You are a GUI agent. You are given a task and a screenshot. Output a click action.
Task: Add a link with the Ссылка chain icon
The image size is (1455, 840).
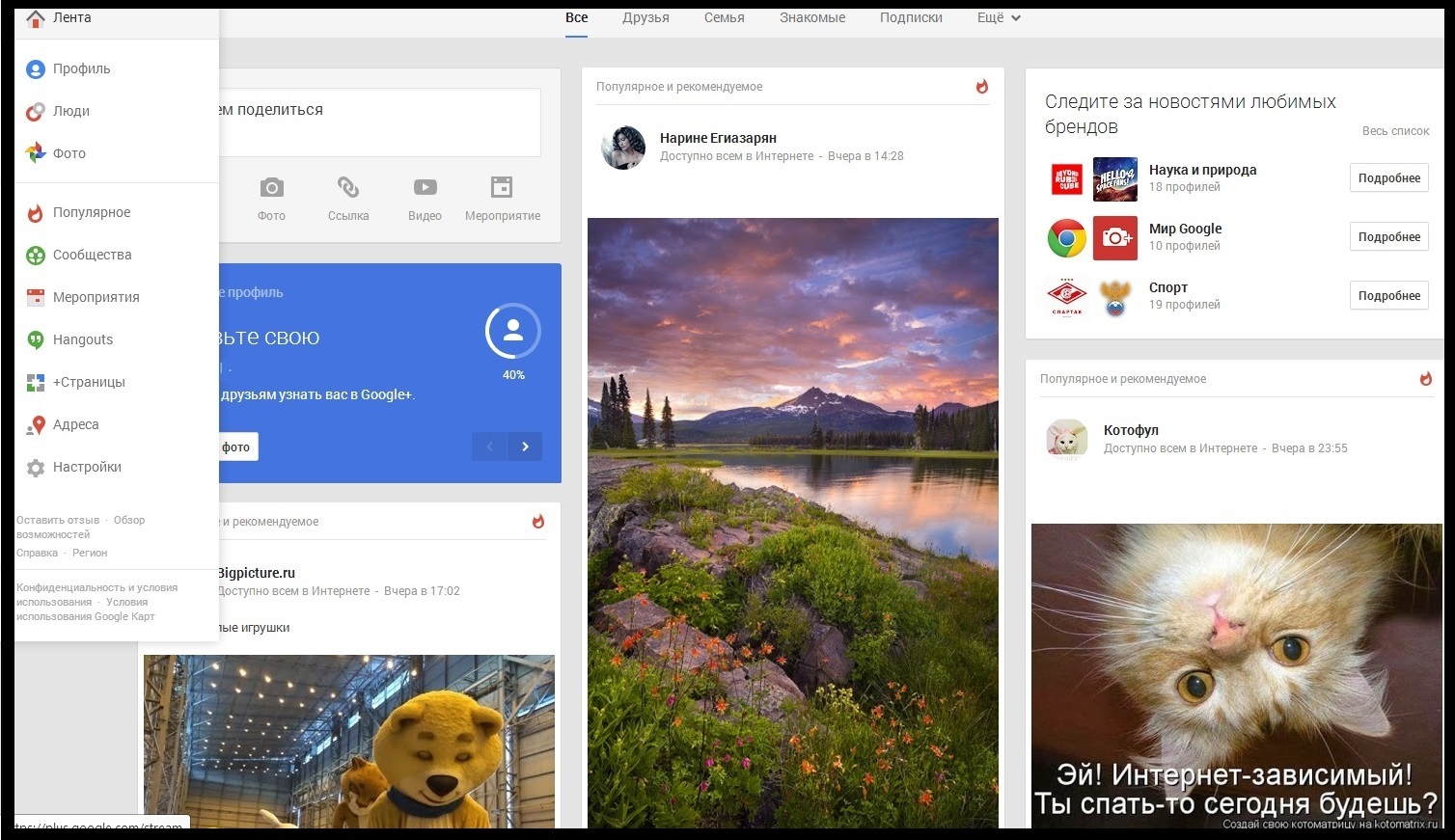click(x=348, y=187)
